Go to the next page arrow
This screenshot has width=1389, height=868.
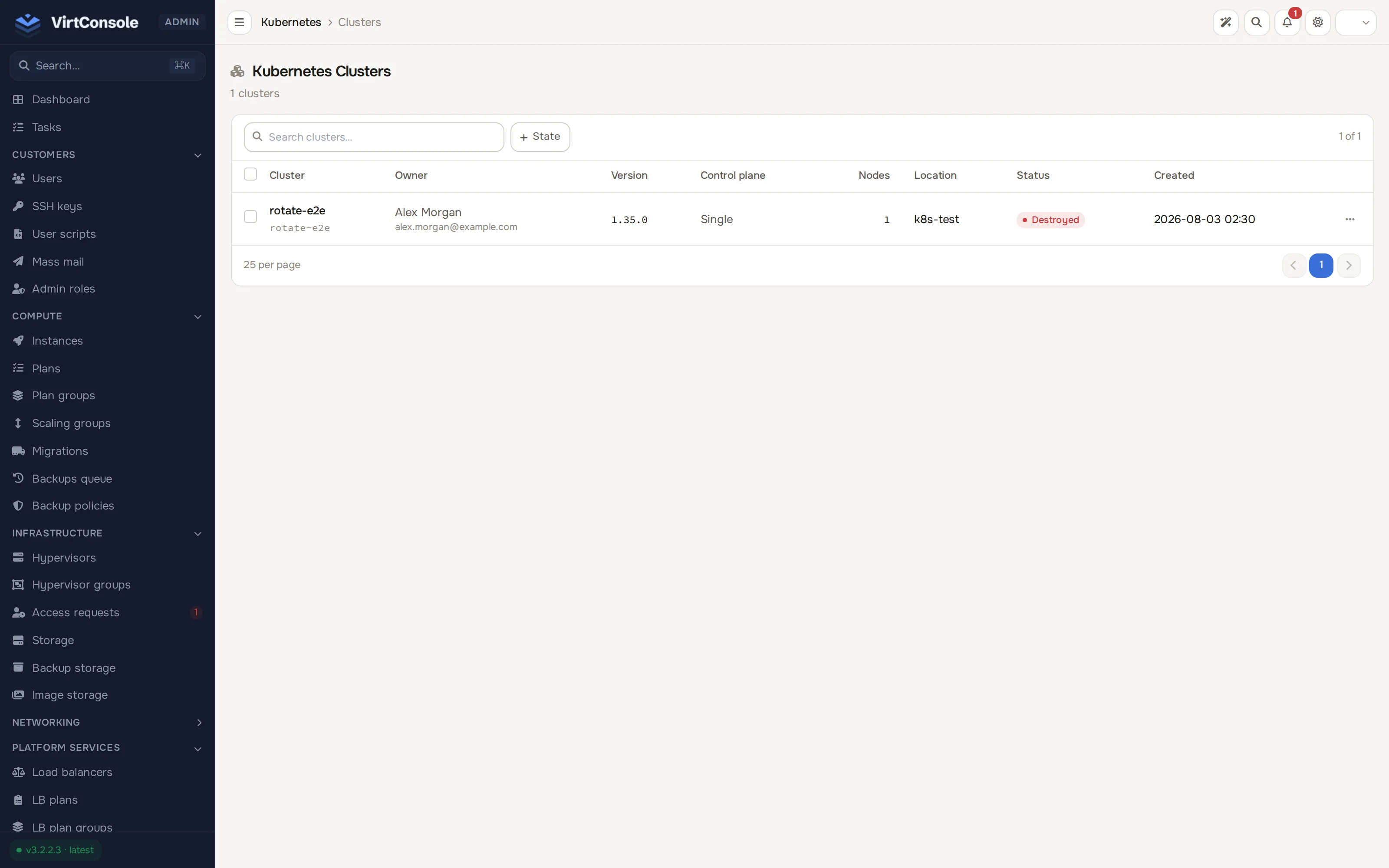pos(1349,265)
